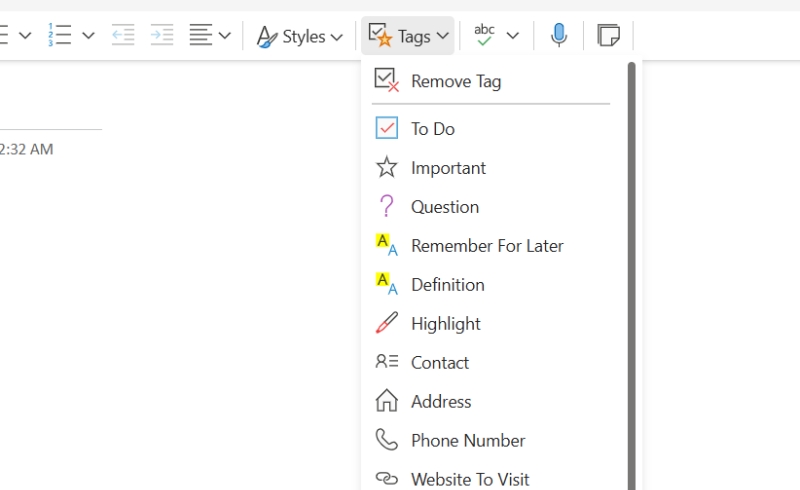The width and height of the screenshot is (800, 490).
Task: Click the paragraph alignment icon
Action: click(201, 35)
